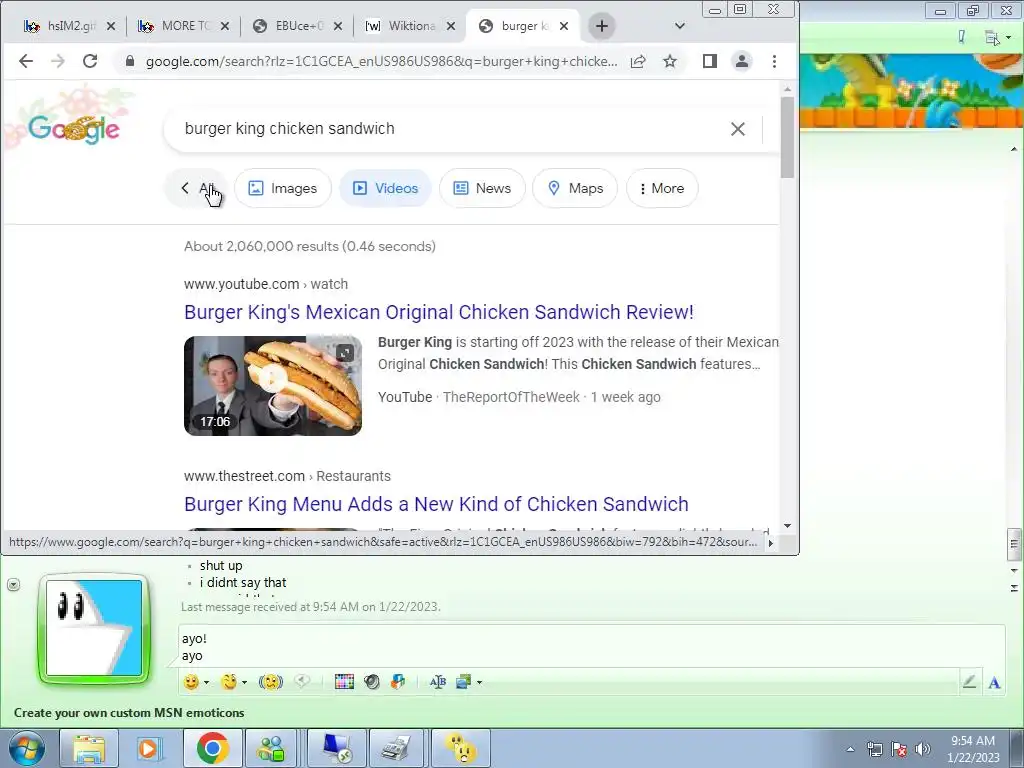Go forward in Chrome browser
Viewport: 1024px width, 768px height.
point(57,61)
